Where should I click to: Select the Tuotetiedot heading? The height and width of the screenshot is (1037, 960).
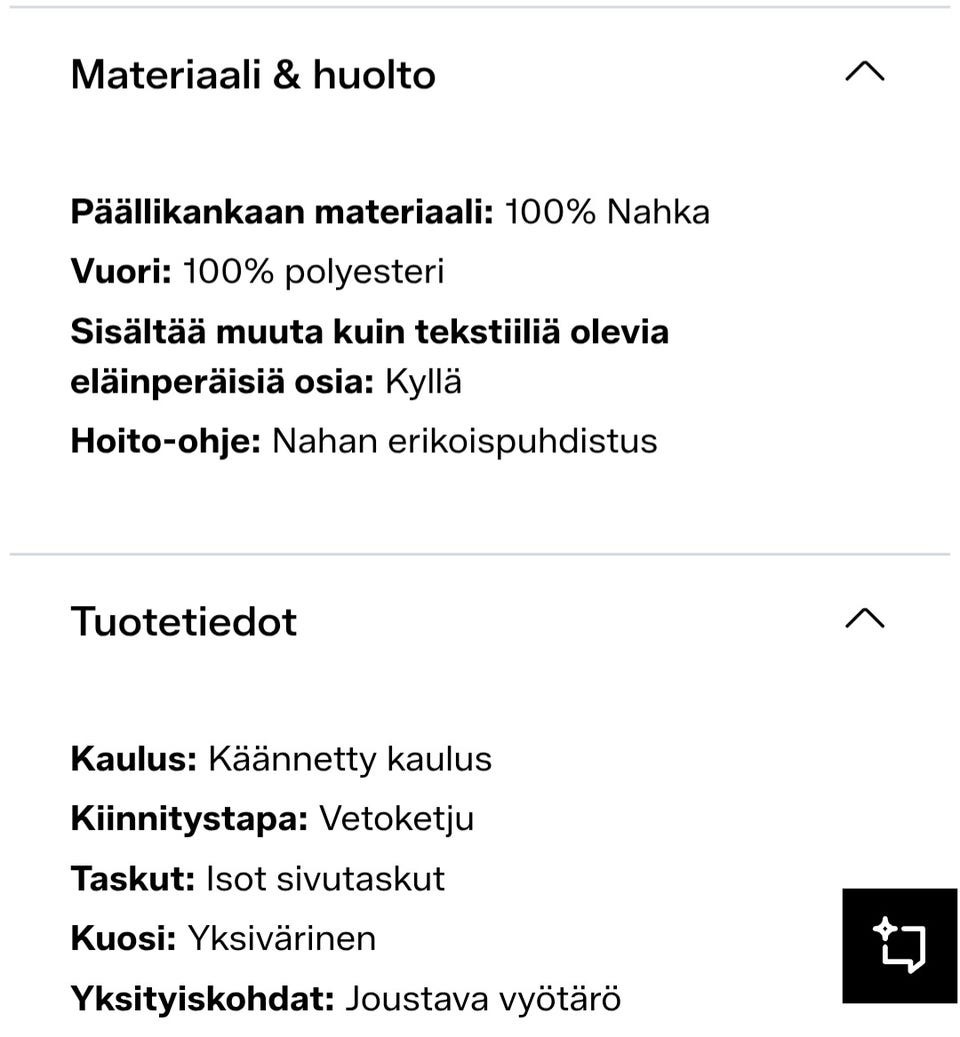(x=183, y=621)
